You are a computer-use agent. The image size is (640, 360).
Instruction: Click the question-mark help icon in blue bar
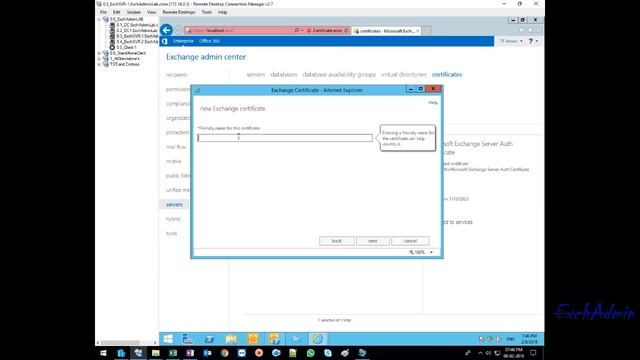click(530, 41)
